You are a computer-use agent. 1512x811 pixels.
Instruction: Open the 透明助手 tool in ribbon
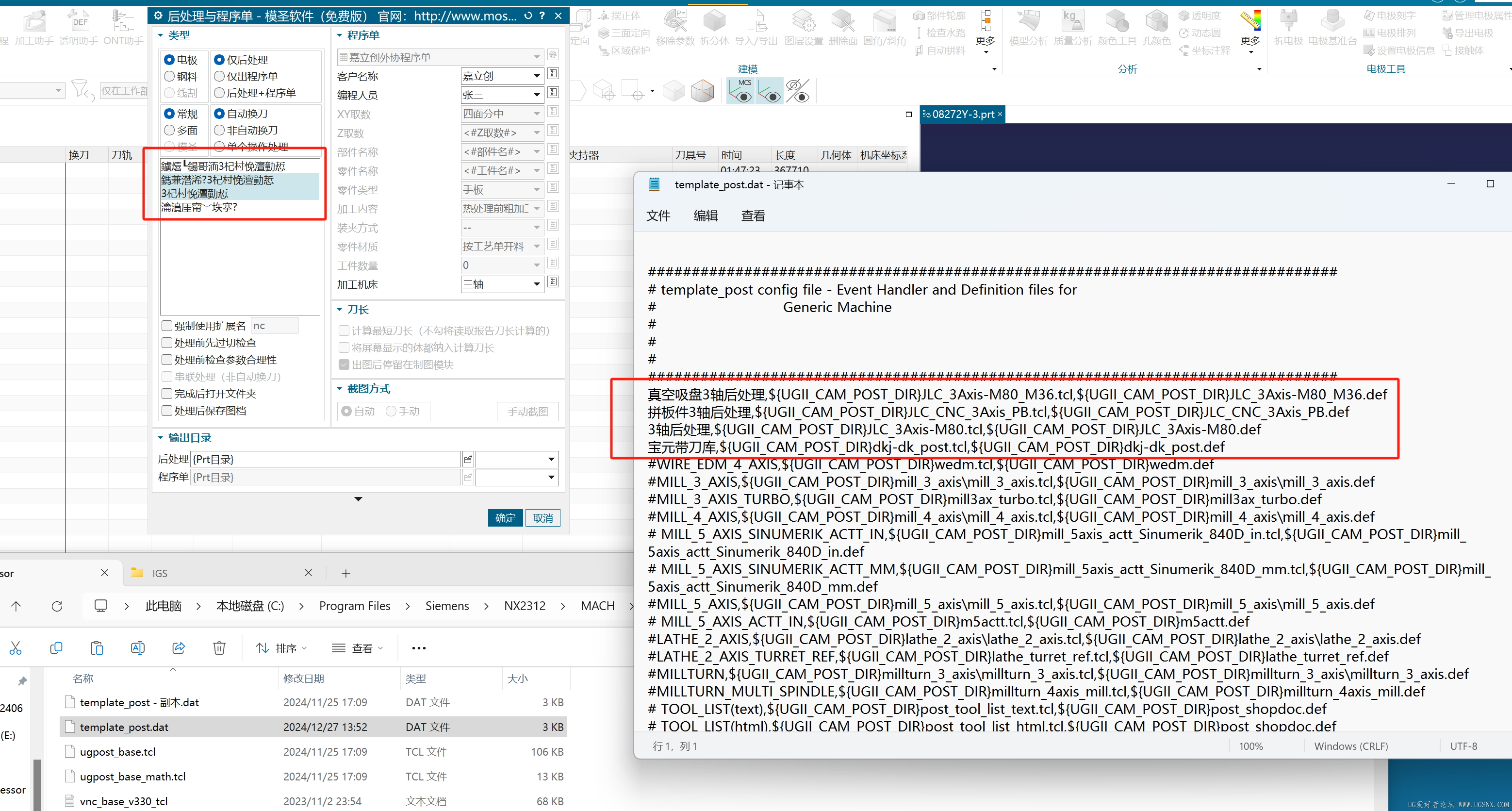(78, 27)
